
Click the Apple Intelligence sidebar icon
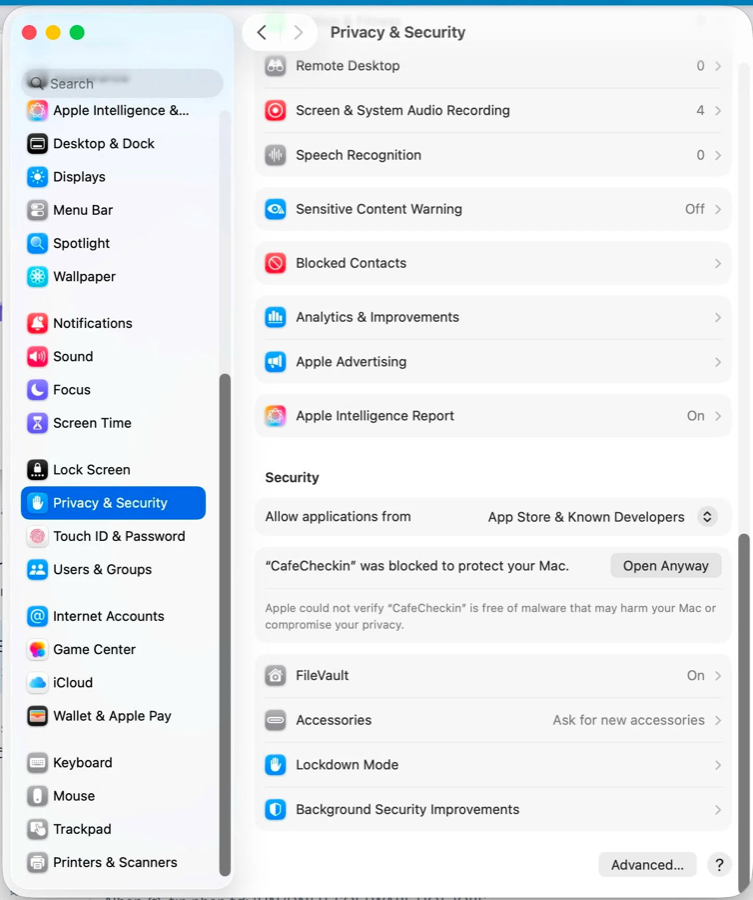37,110
